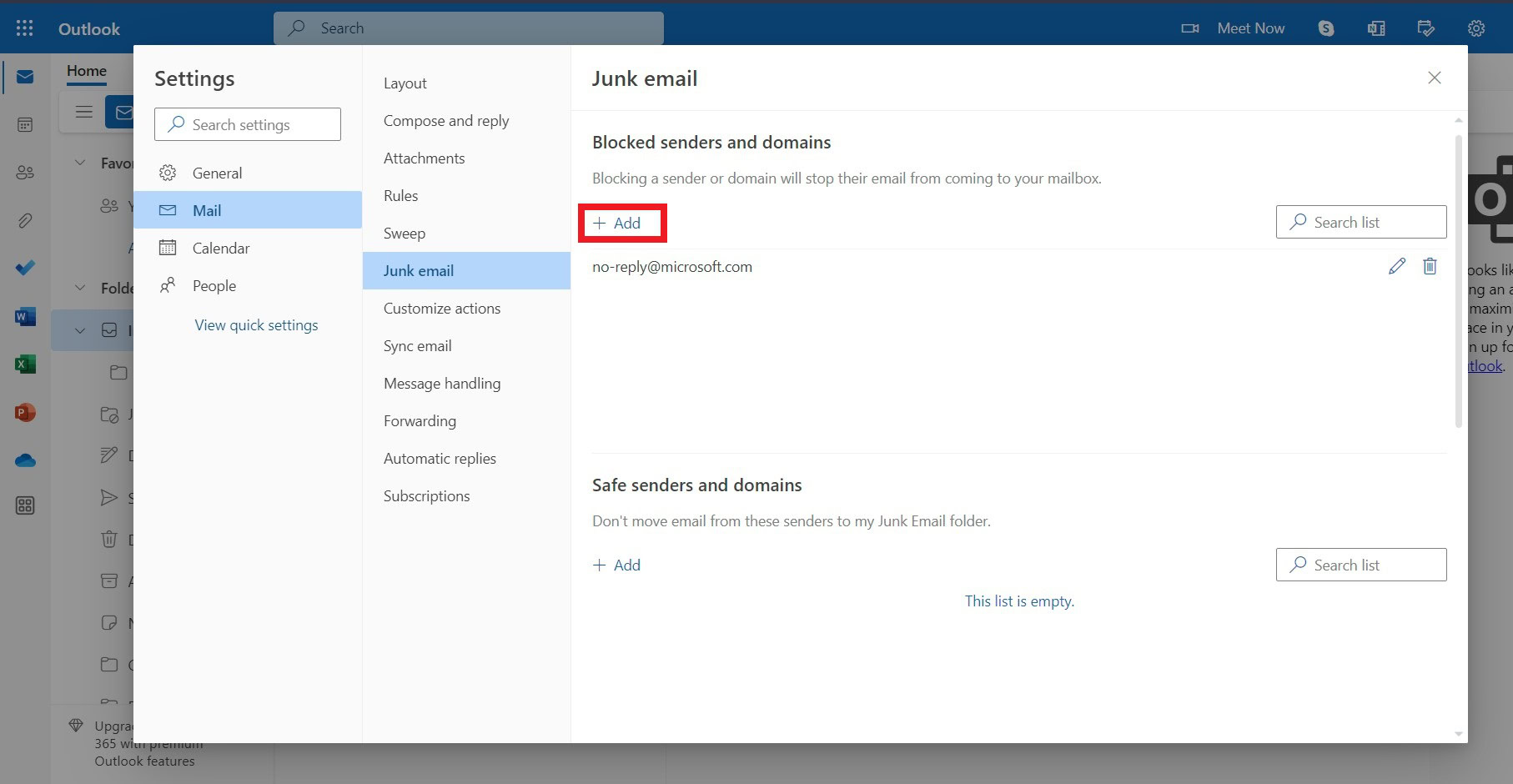Open the Skype icon in the header

coord(1326,28)
